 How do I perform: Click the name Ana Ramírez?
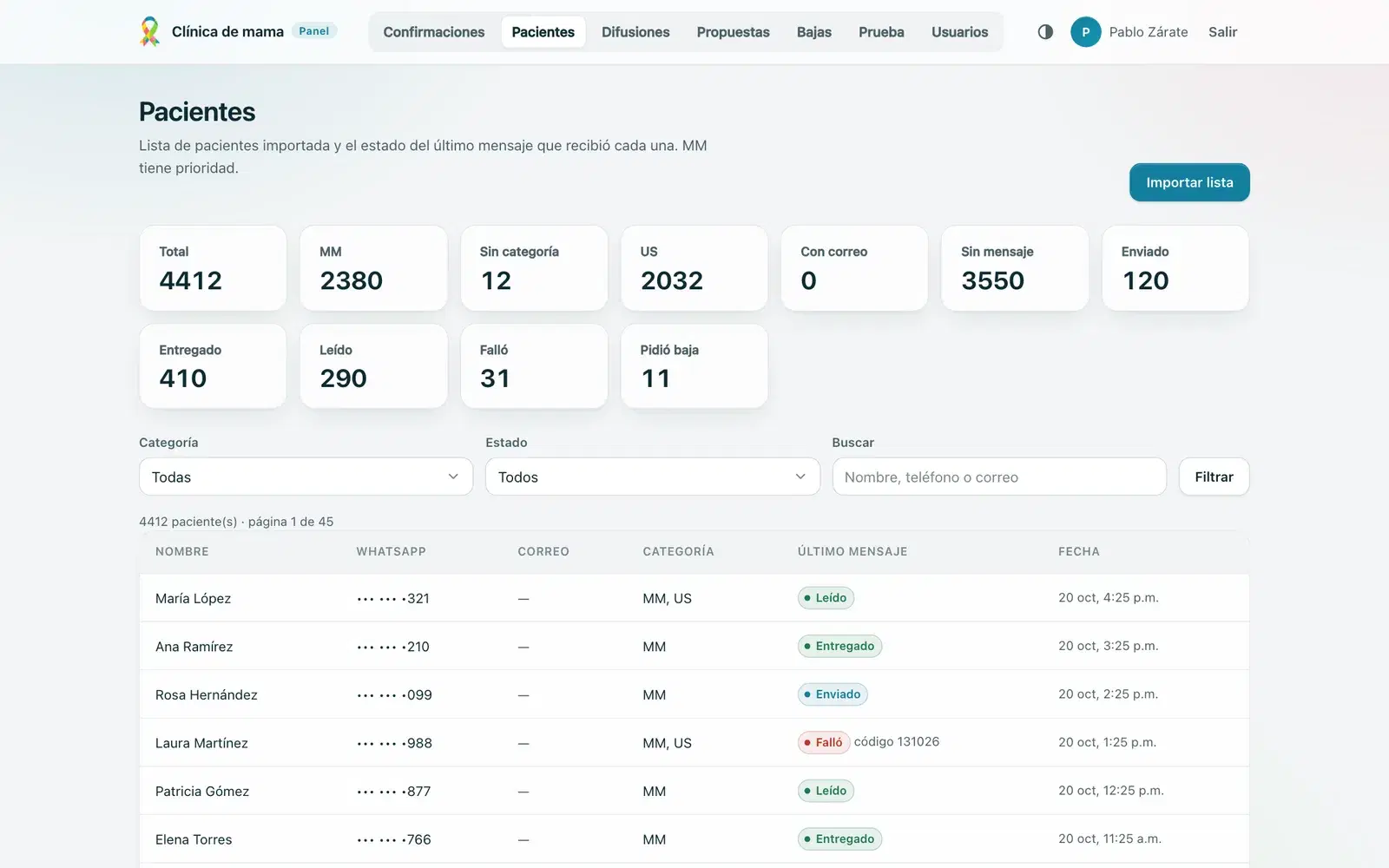click(194, 647)
